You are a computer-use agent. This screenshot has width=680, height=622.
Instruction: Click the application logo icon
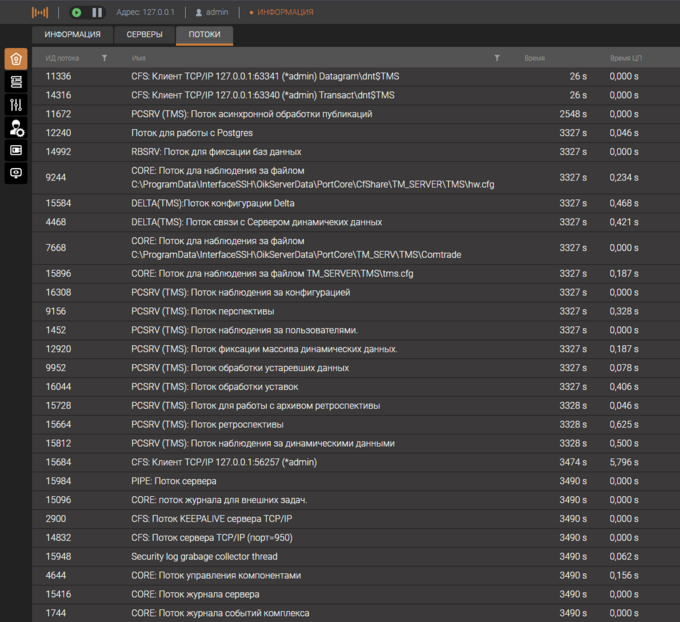(38, 12)
